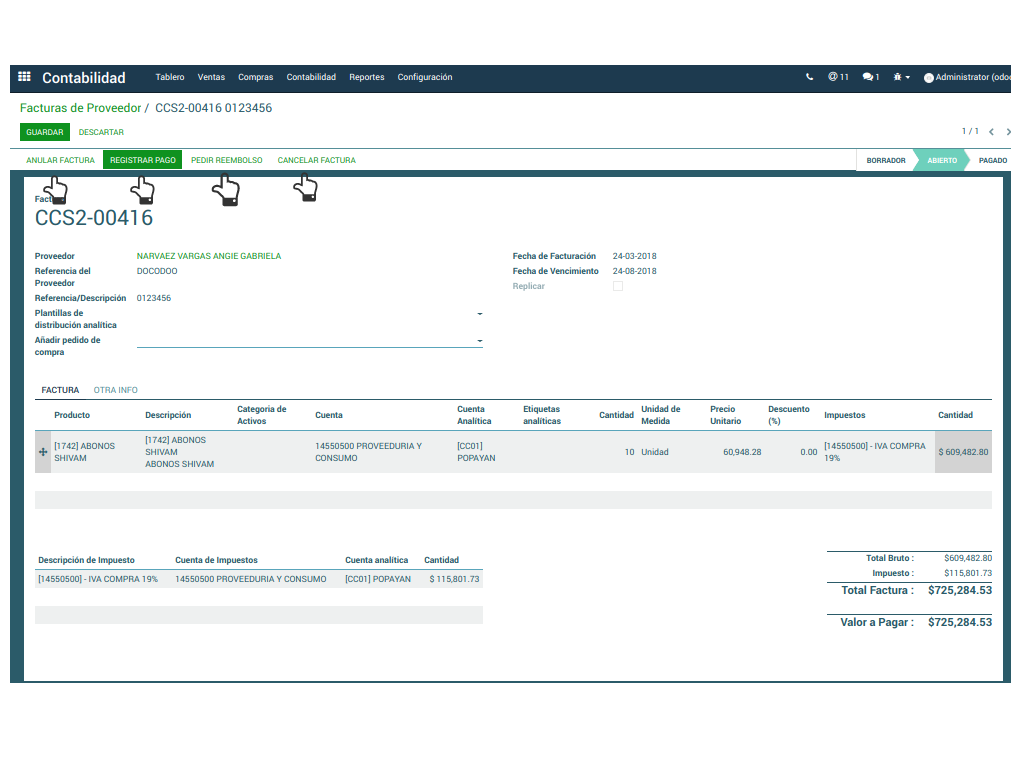Go to the next record arrow

pos(1008,132)
